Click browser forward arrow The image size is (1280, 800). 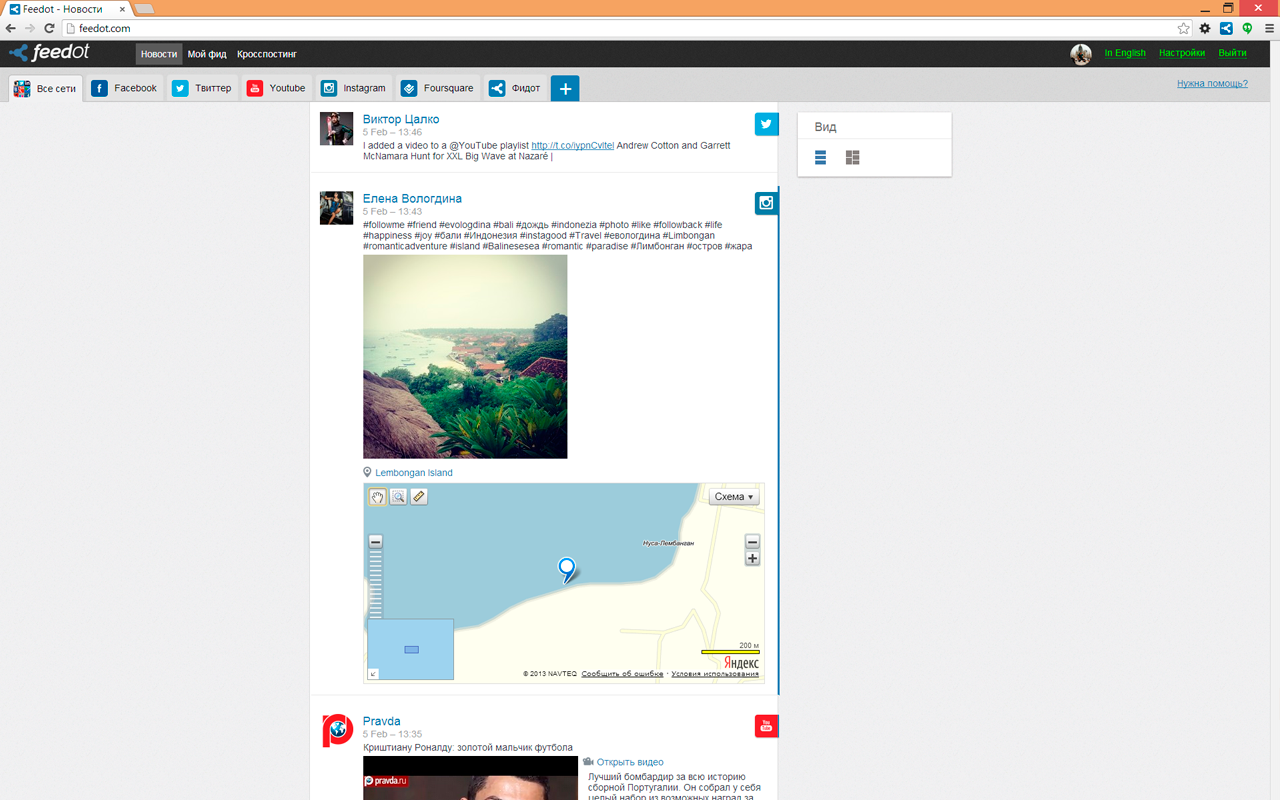tap(30, 28)
